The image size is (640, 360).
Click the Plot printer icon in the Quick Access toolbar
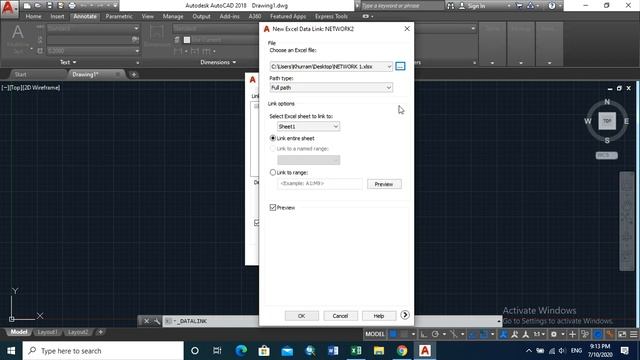pos(72,6)
